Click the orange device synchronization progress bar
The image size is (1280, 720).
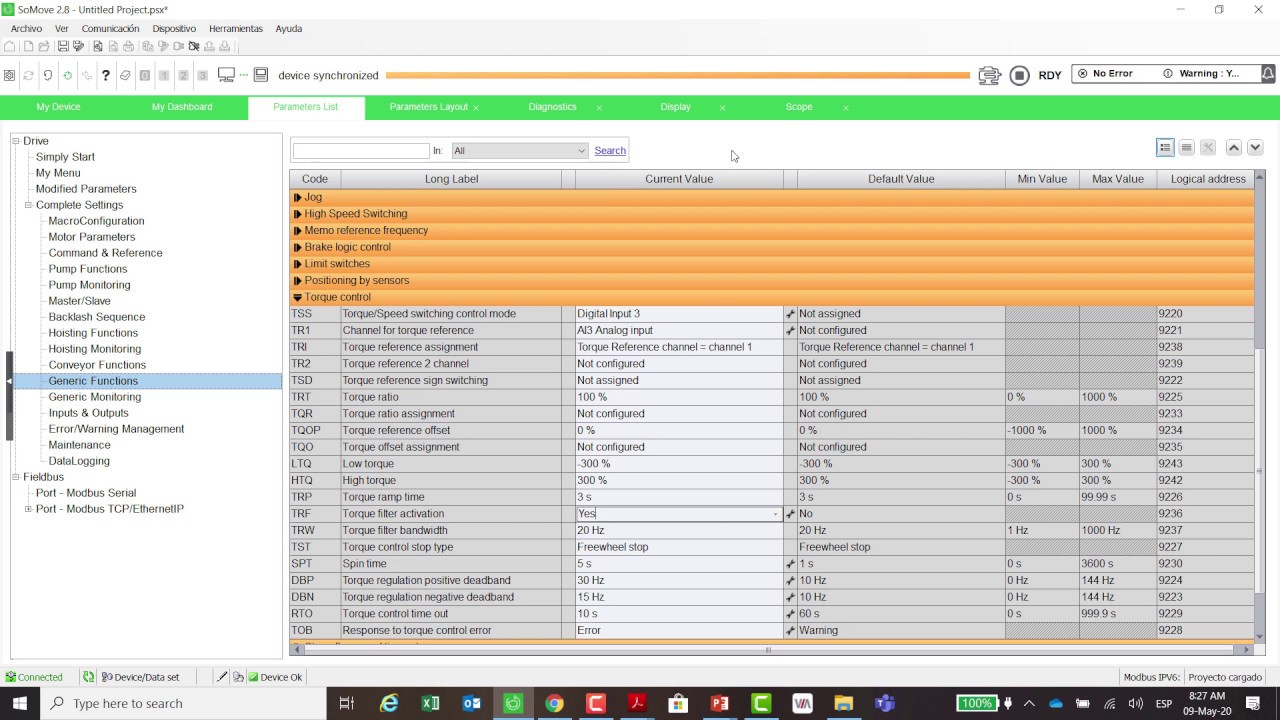pos(677,75)
